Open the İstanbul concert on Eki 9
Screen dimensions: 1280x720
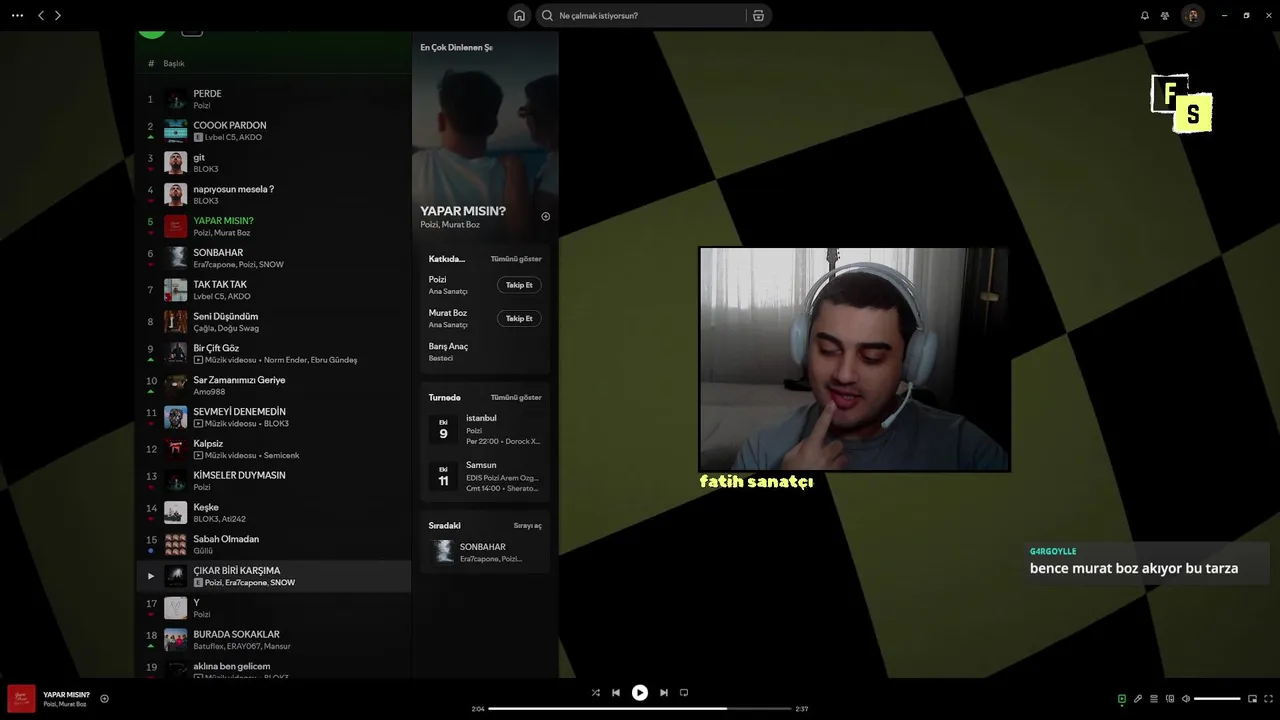click(485, 429)
